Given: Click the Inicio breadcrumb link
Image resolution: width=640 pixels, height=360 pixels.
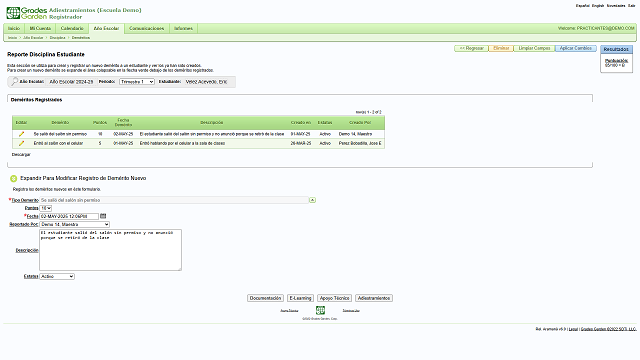Looking at the screenshot, I should tap(12, 38).
